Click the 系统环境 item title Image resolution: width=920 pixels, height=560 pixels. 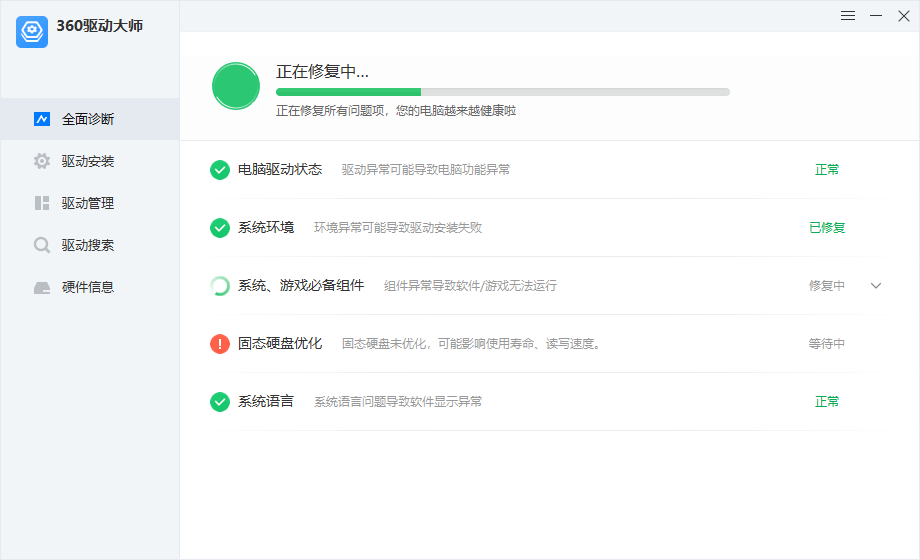tap(266, 227)
